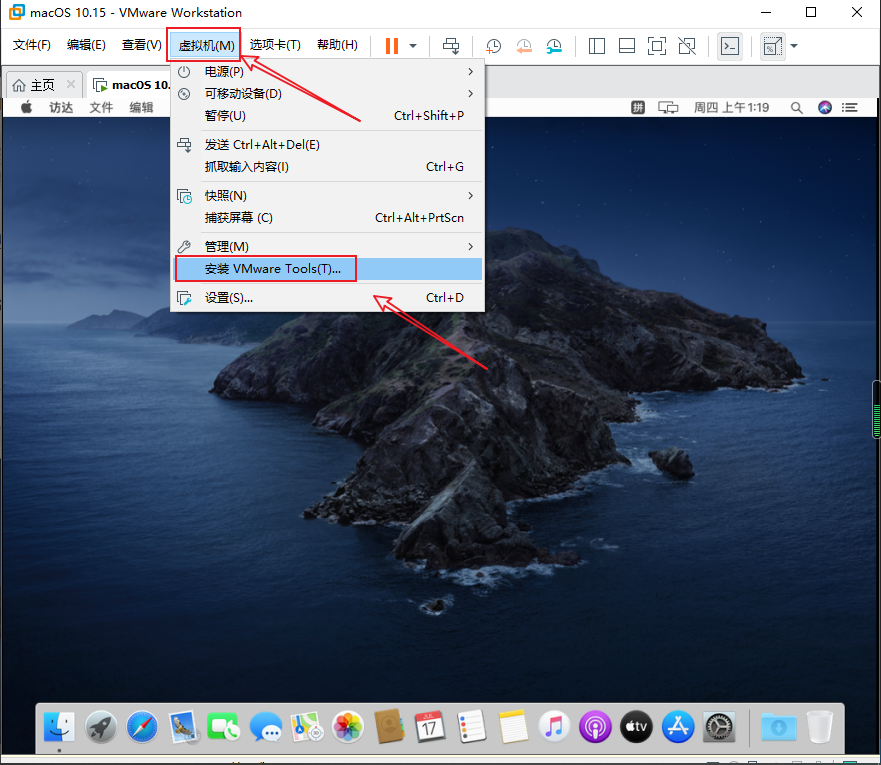Screen dimensions: 881x765
Task: Open Podcasts in the Dock
Action: 595,727
